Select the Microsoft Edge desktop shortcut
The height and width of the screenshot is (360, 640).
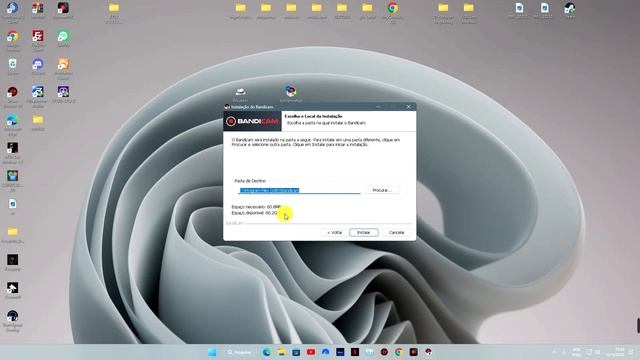(x=13, y=124)
